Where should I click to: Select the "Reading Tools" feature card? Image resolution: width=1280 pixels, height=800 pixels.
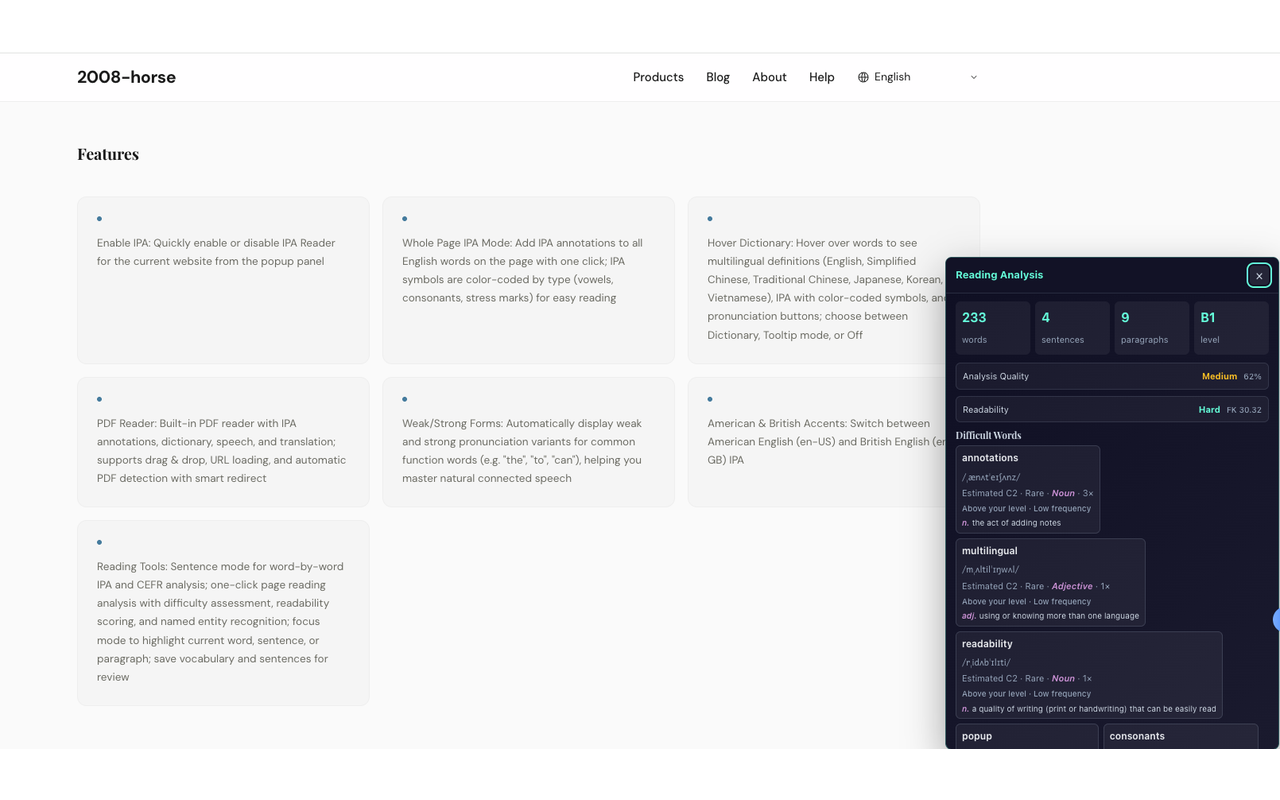click(x=223, y=613)
